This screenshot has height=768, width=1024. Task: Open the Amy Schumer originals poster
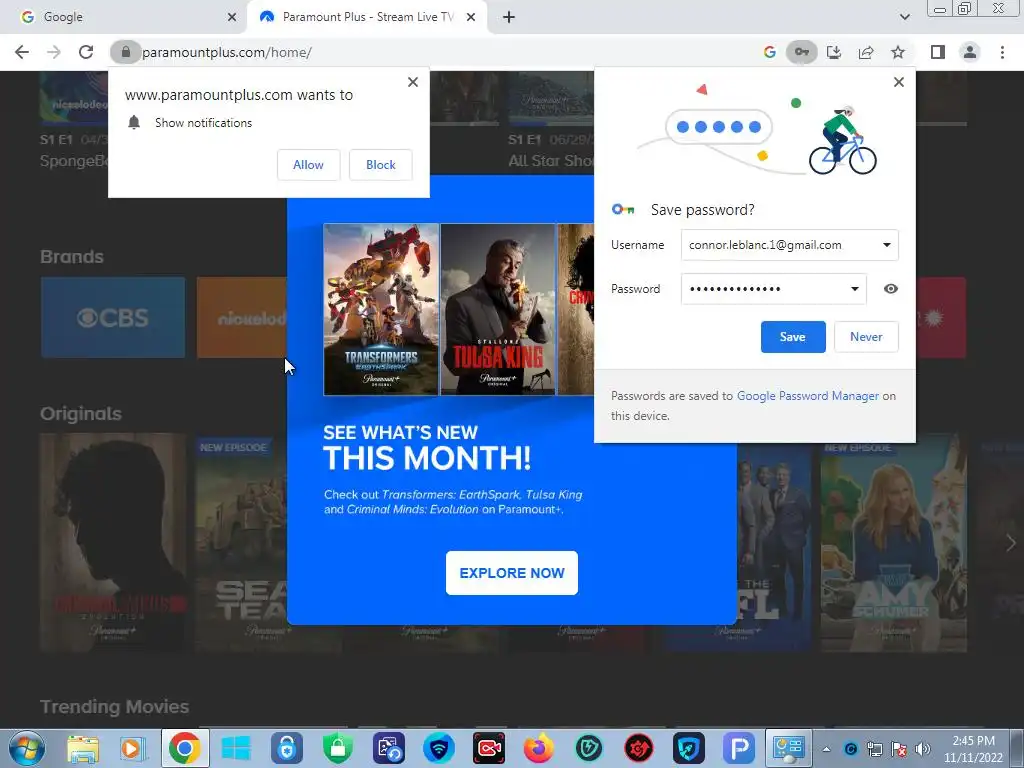[893, 543]
